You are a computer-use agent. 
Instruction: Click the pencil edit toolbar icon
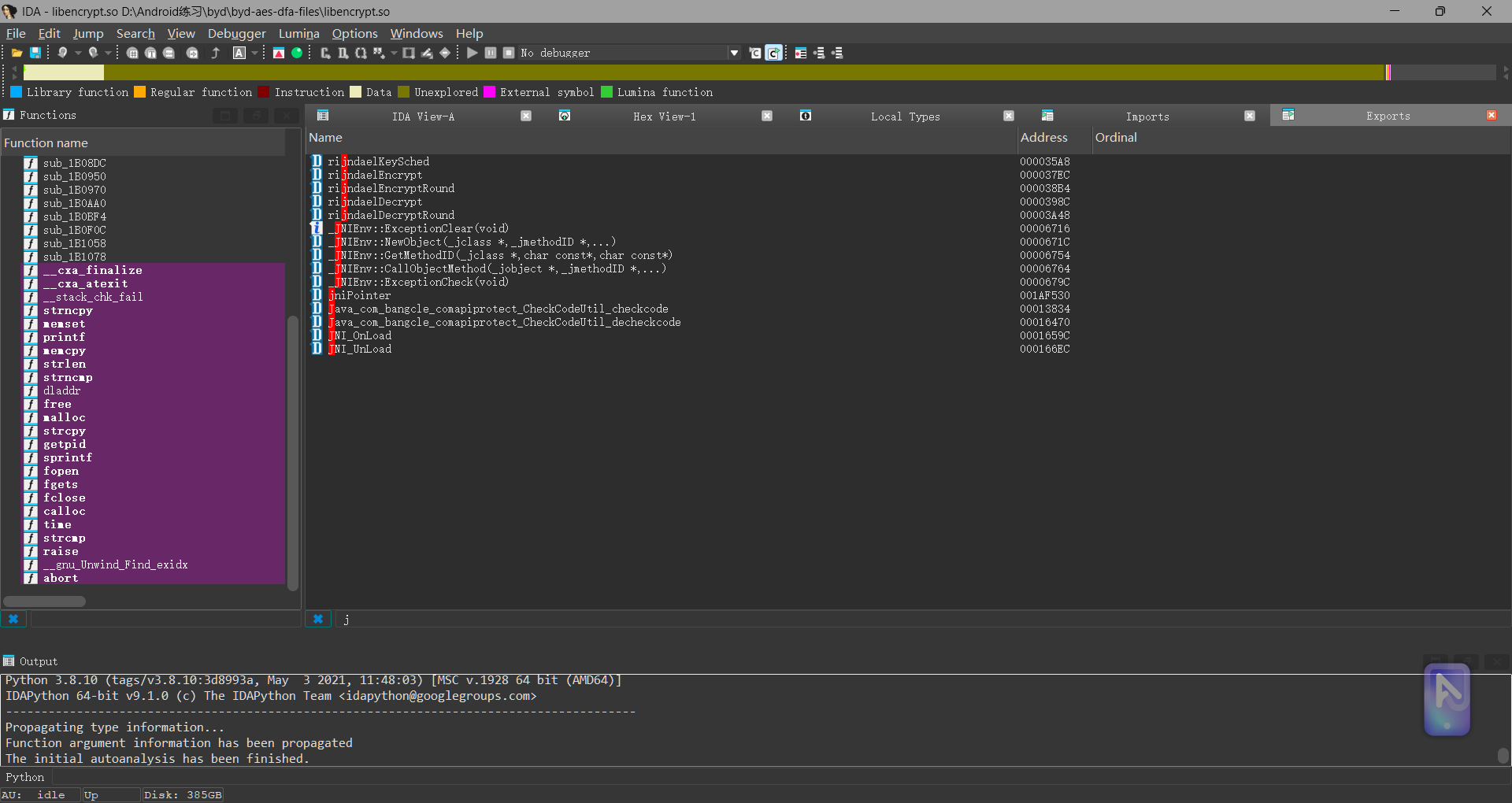427,53
